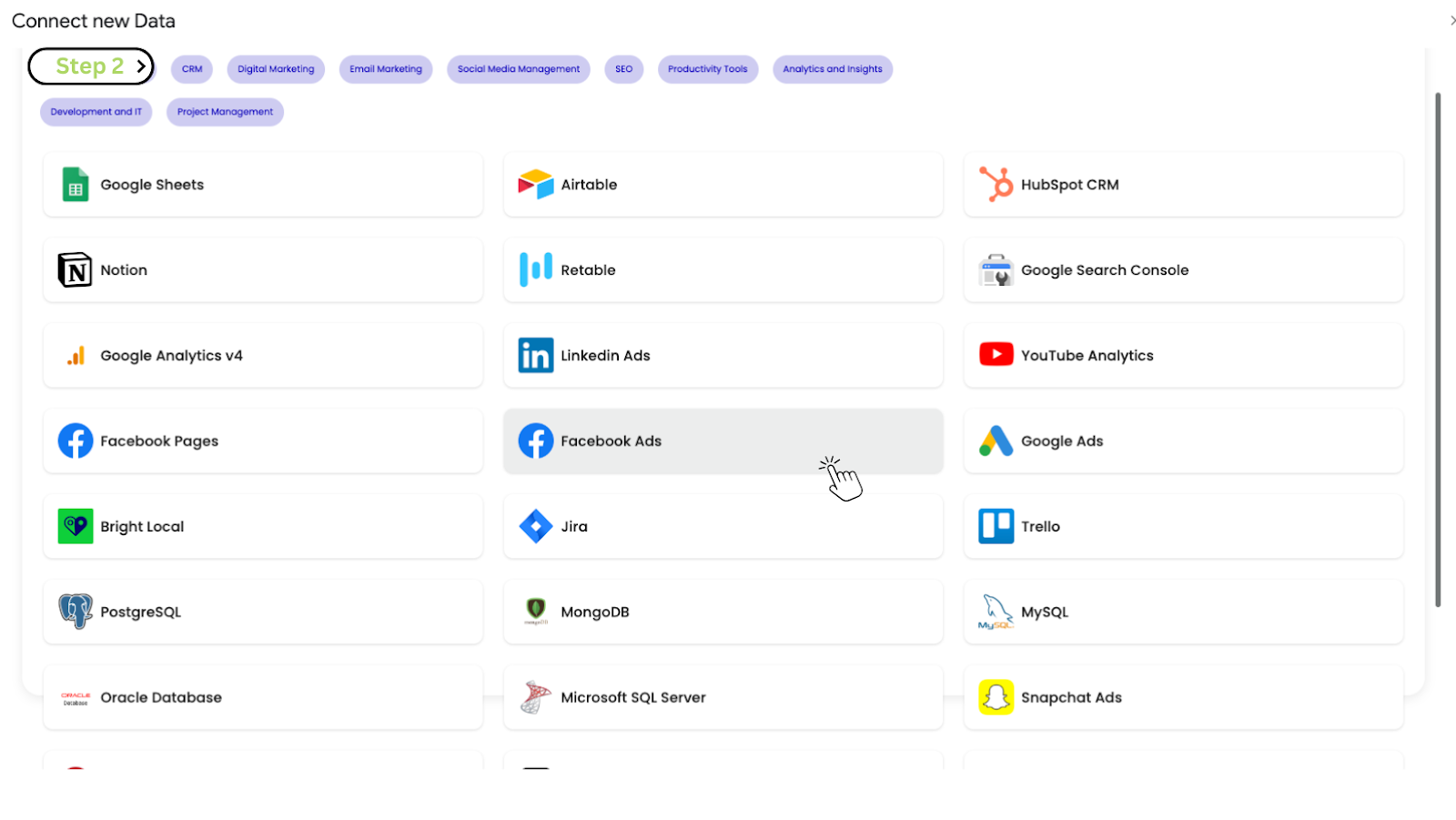Filter connectors by CRM category

(x=192, y=69)
